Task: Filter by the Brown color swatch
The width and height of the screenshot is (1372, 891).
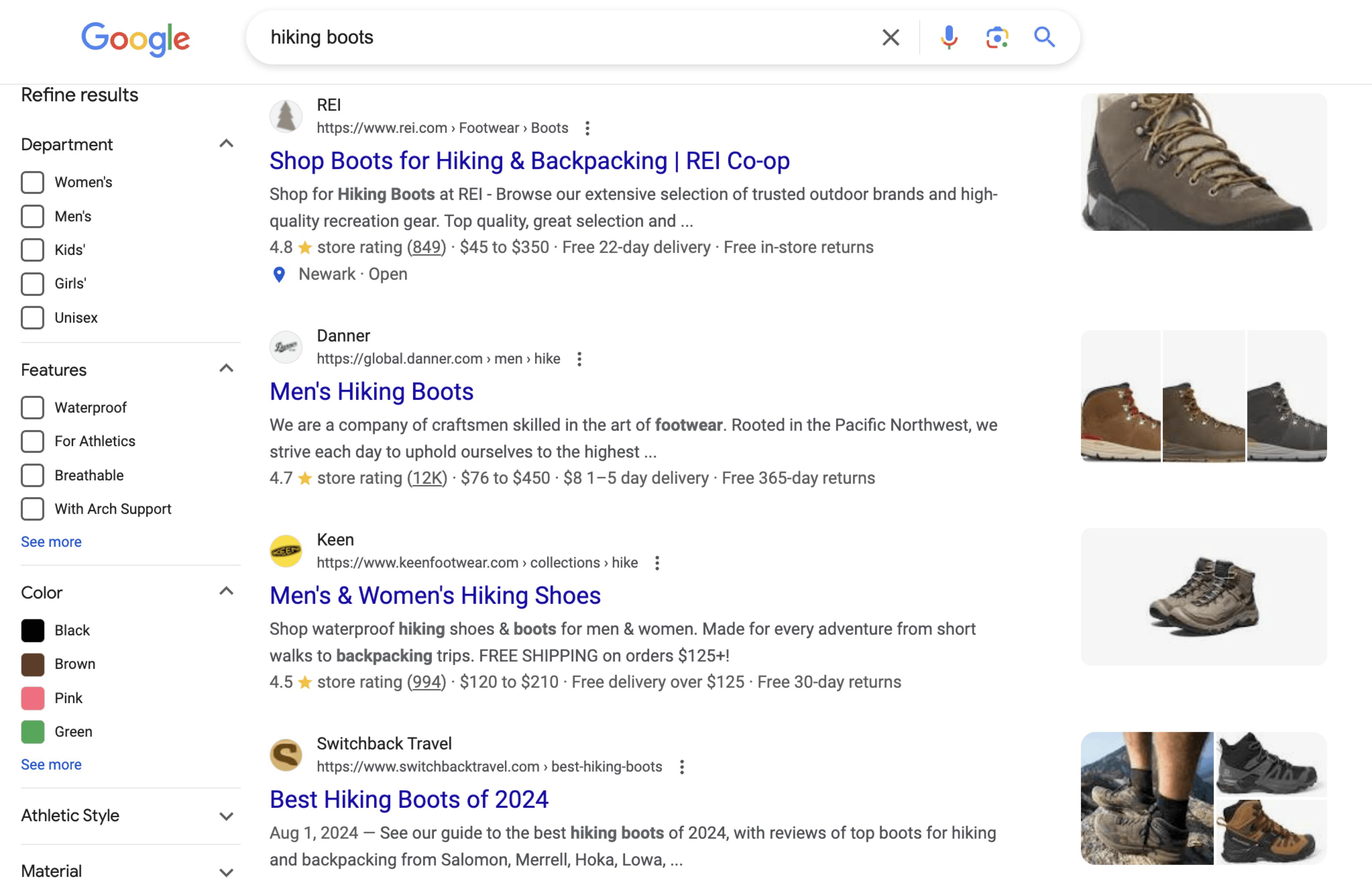Action: pos(32,664)
